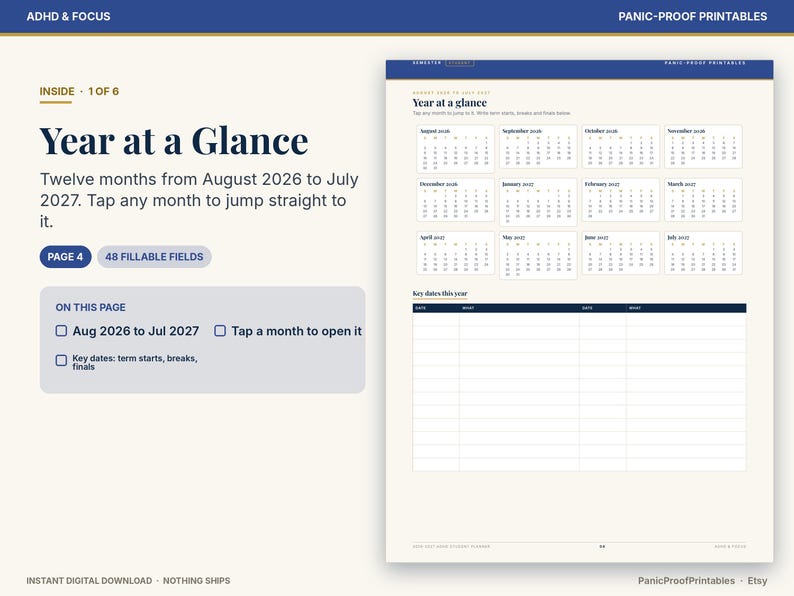Jump to the July 2027 month
Screen dimensions: 794x596
[703, 253]
